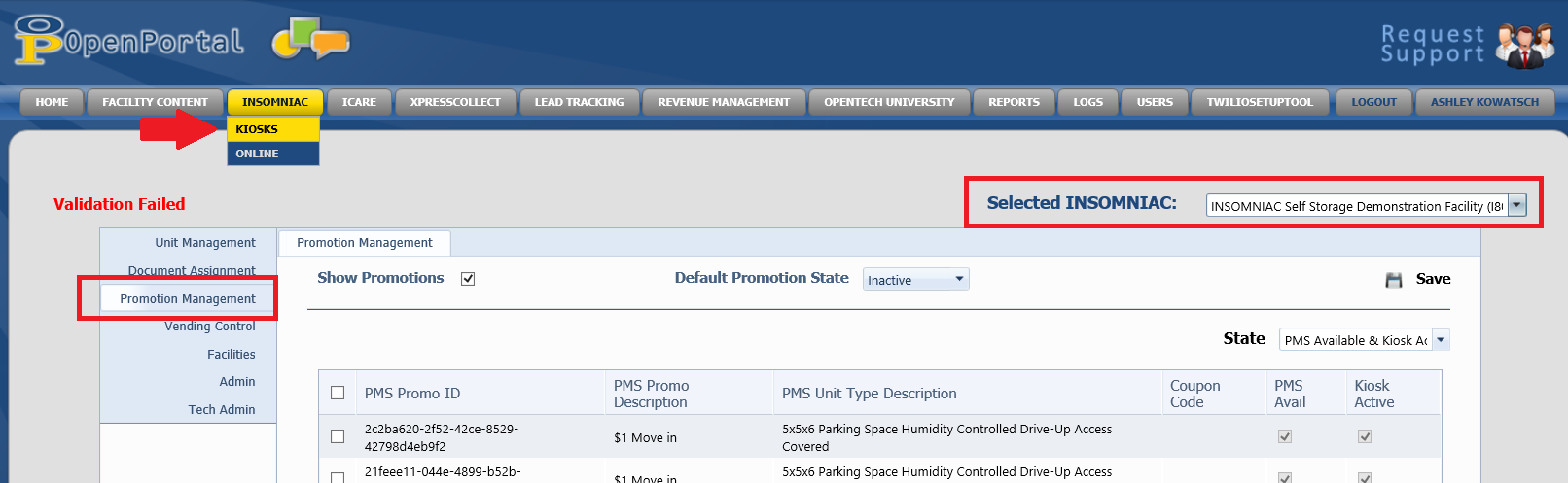
Task: Click the OpenPortal logo
Action: pyautogui.click(x=128, y=41)
